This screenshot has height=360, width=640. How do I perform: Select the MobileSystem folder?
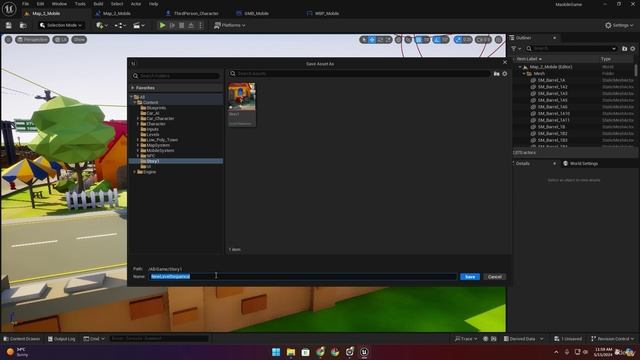point(160,150)
